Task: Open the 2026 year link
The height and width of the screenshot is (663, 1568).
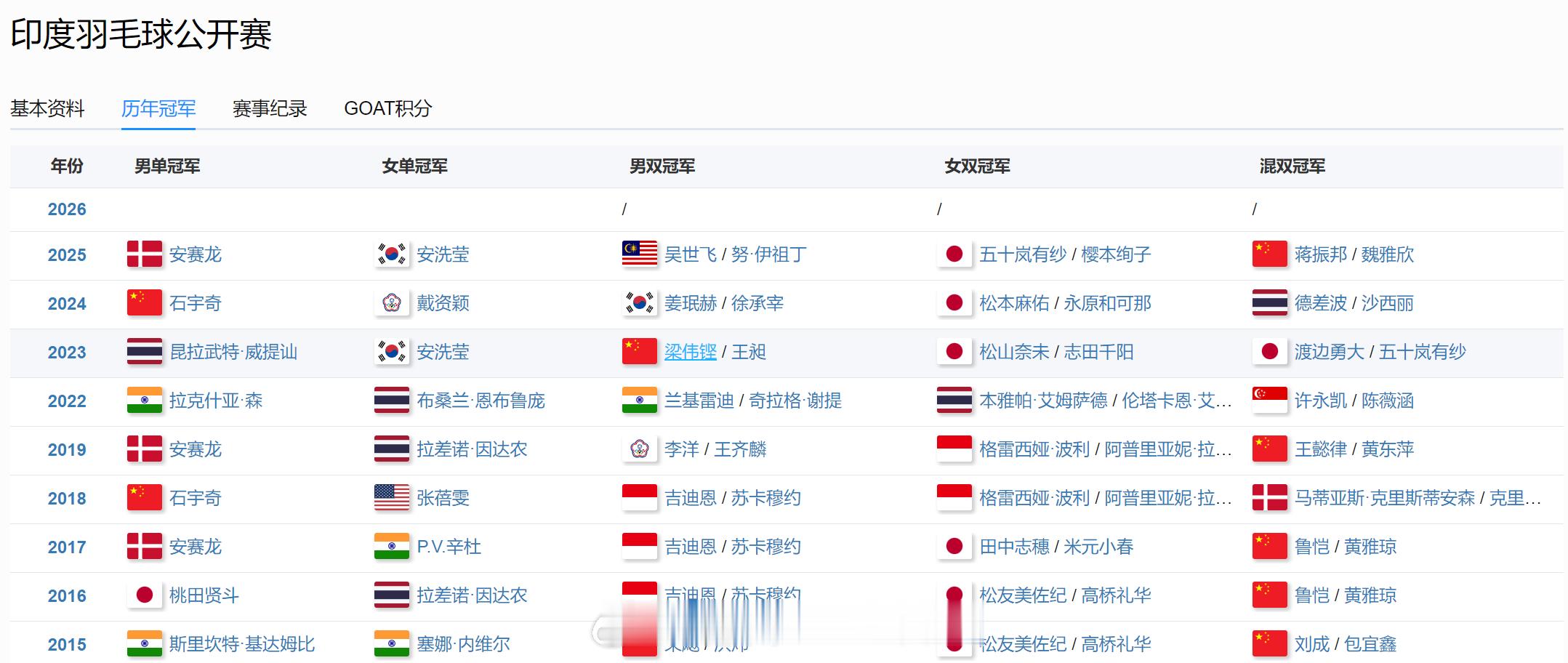Action: pos(67,209)
